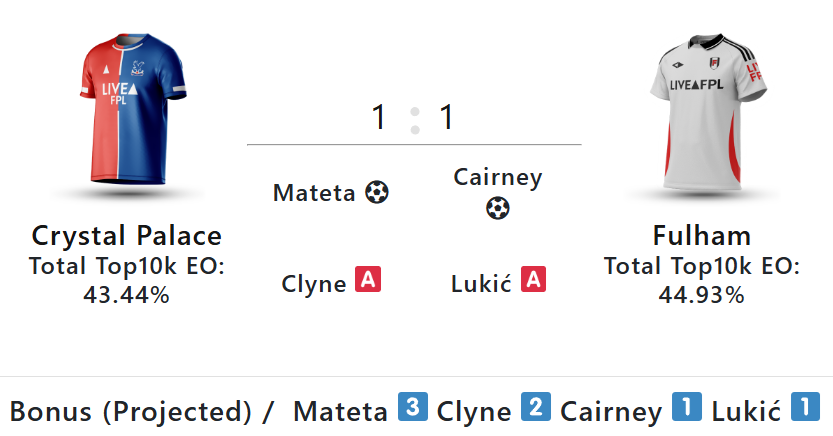This screenshot has height=436, width=833.
Task: Click Mateta's name in goal scorers
Action: point(314,193)
